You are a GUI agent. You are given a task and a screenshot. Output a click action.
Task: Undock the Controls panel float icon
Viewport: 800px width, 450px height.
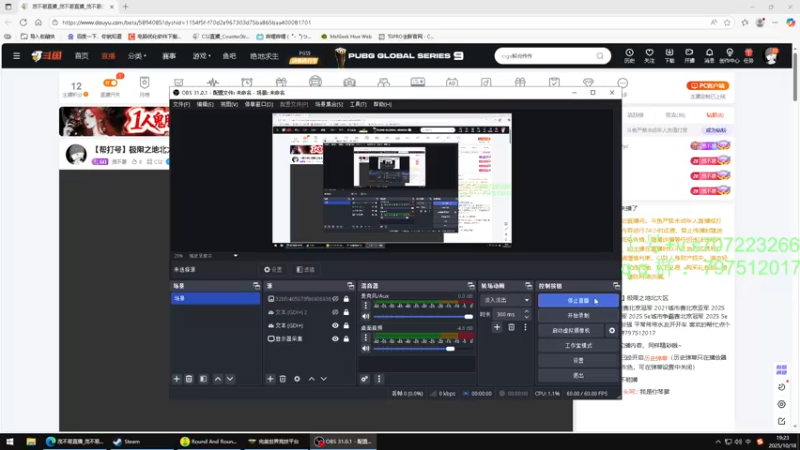tap(616, 286)
